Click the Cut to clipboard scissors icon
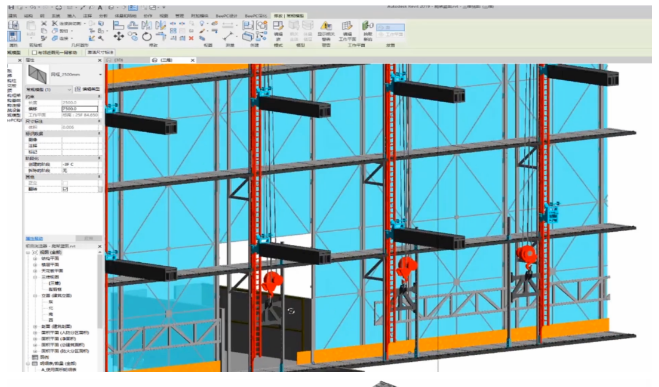The width and height of the screenshot is (659, 387). click(44, 24)
